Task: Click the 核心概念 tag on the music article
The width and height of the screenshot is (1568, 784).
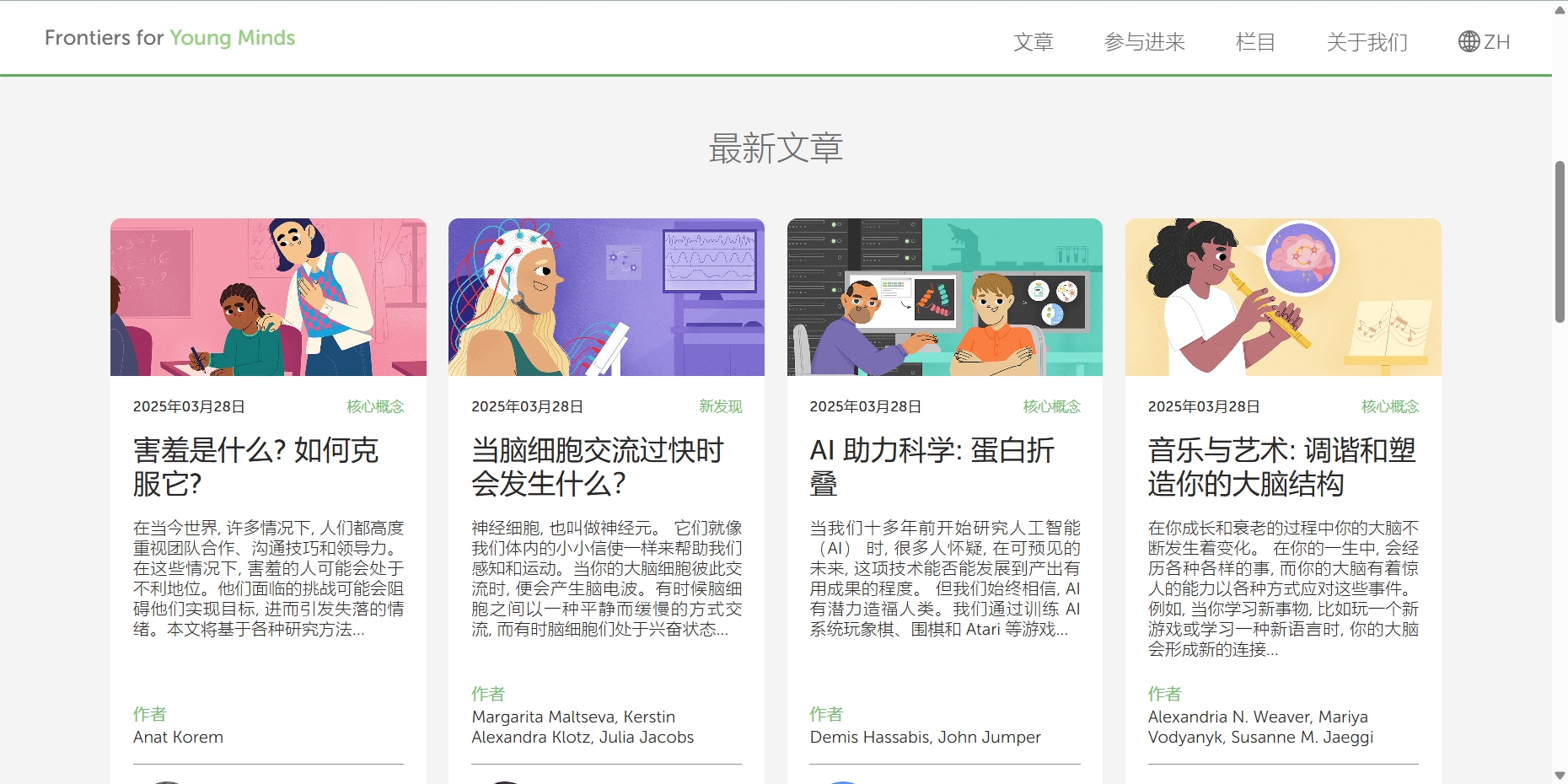Action: pos(1390,406)
